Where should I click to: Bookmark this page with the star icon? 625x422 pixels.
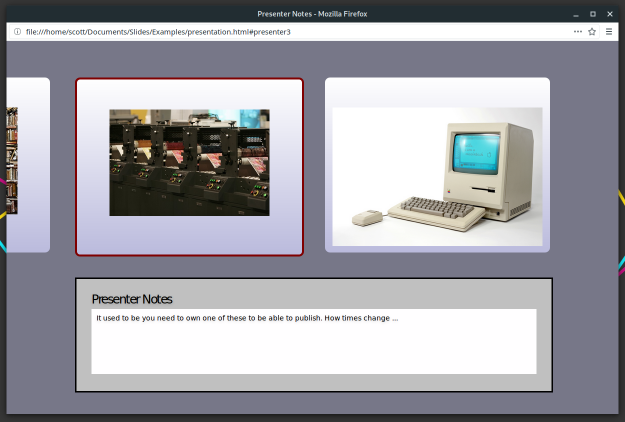click(592, 31)
